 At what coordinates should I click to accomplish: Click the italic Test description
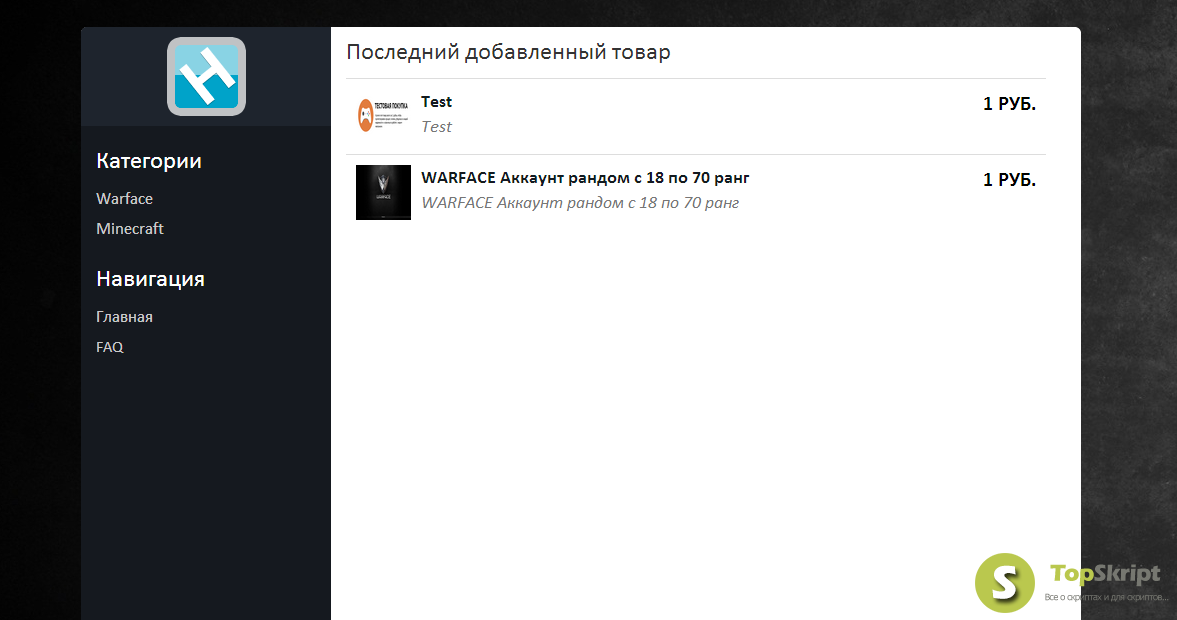(436, 127)
